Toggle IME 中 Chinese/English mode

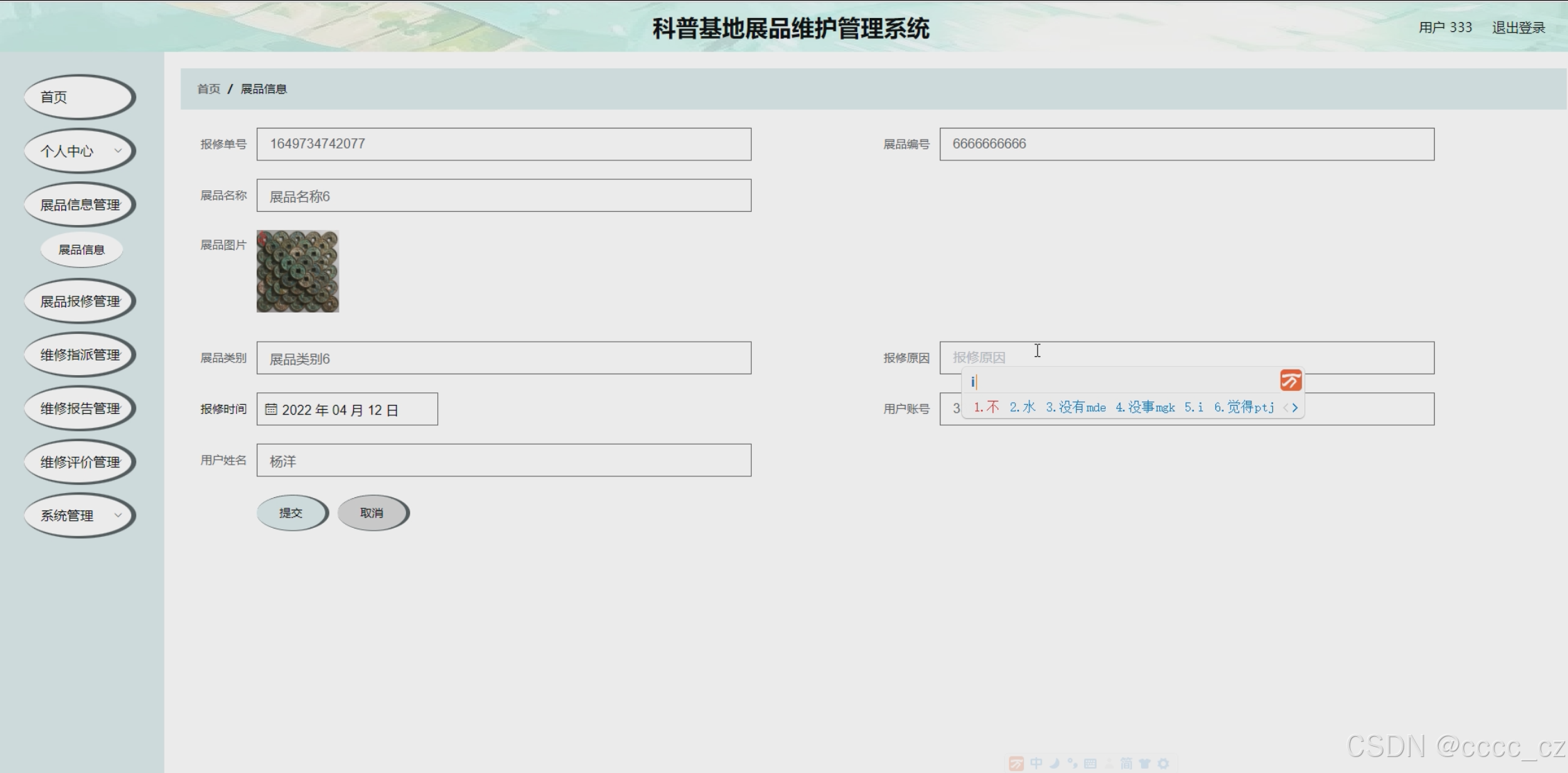click(x=1036, y=763)
